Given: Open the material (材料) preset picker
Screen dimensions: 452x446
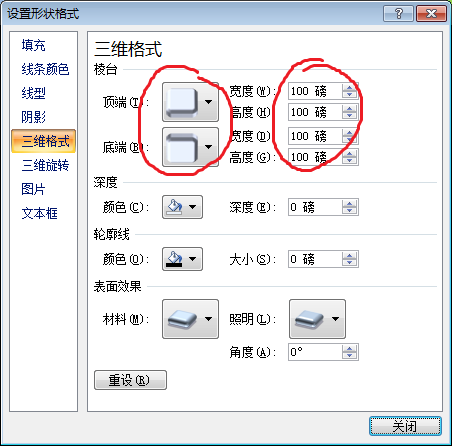Looking at the screenshot, I should [190, 319].
